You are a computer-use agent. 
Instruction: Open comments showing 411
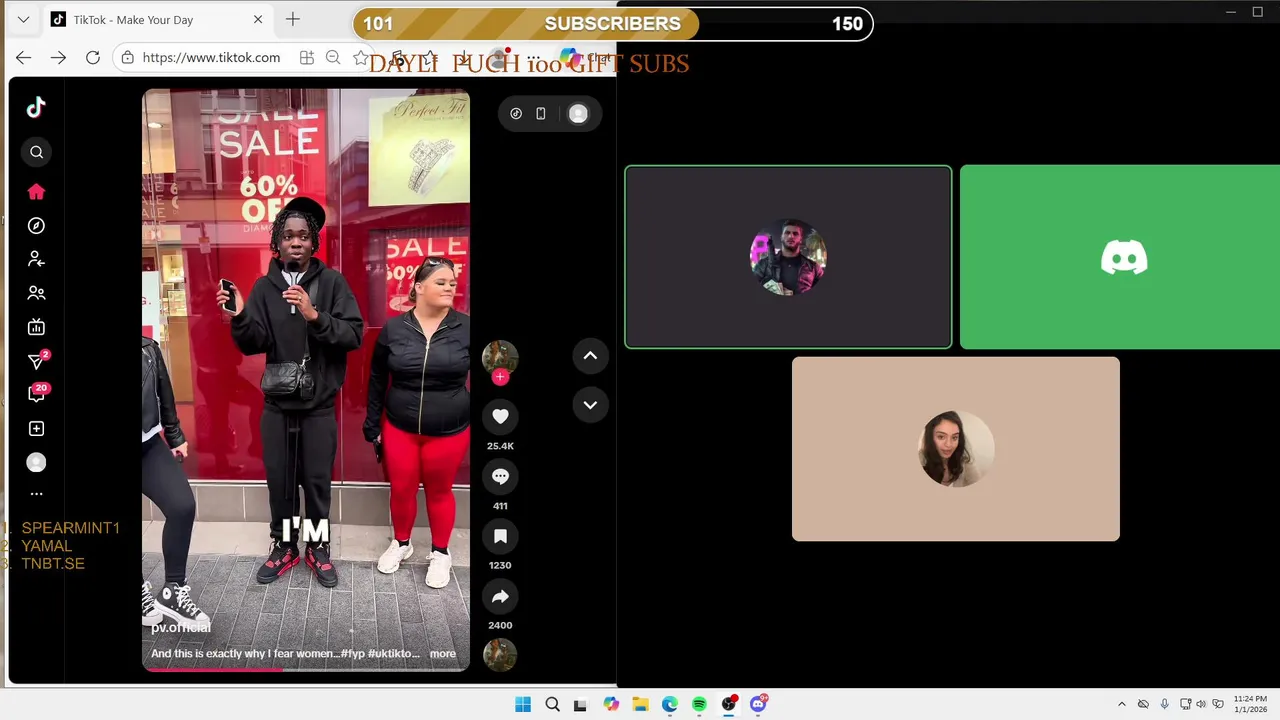pos(500,476)
